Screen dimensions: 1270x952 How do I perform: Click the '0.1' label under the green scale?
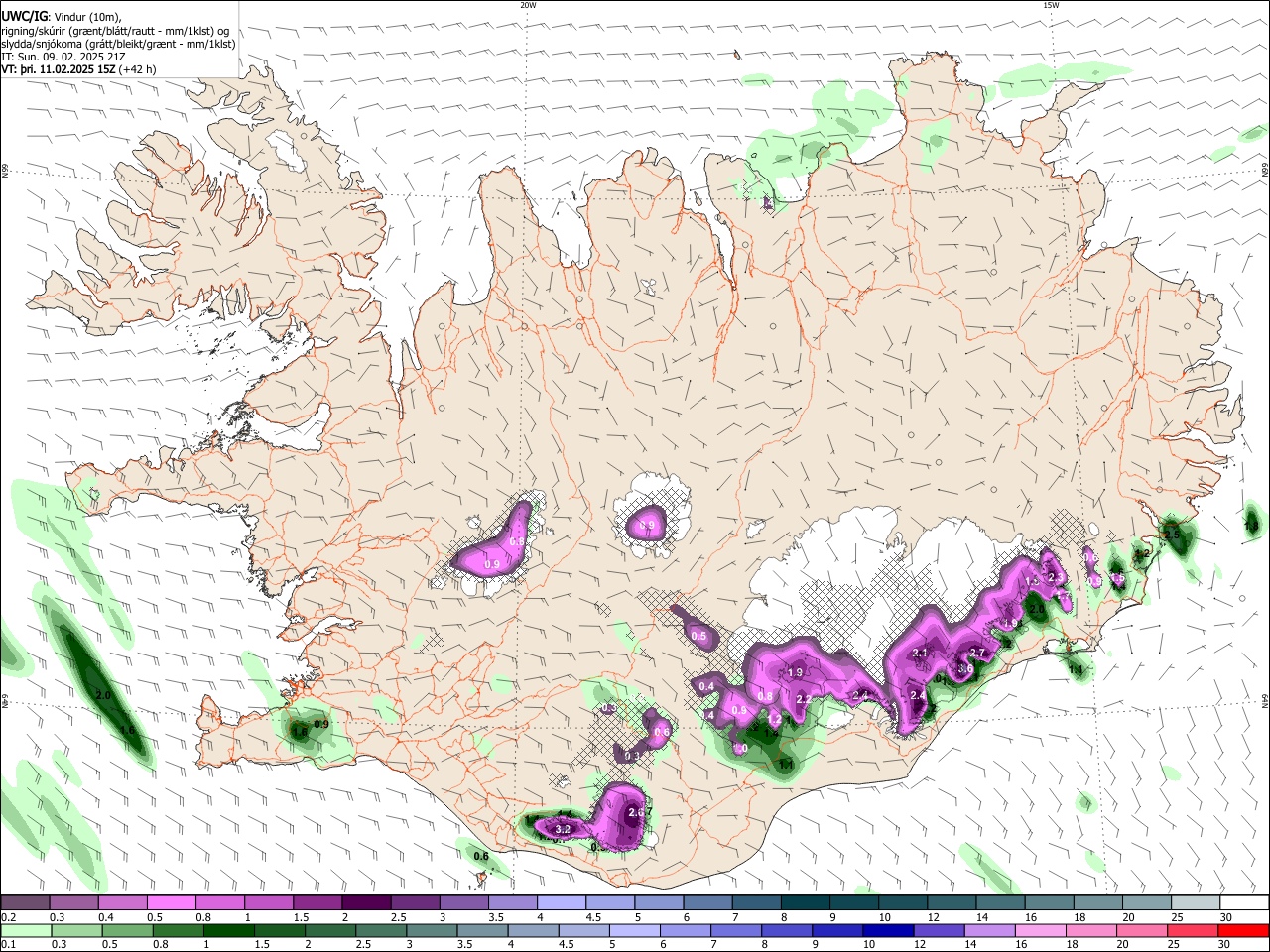click(8, 945)
